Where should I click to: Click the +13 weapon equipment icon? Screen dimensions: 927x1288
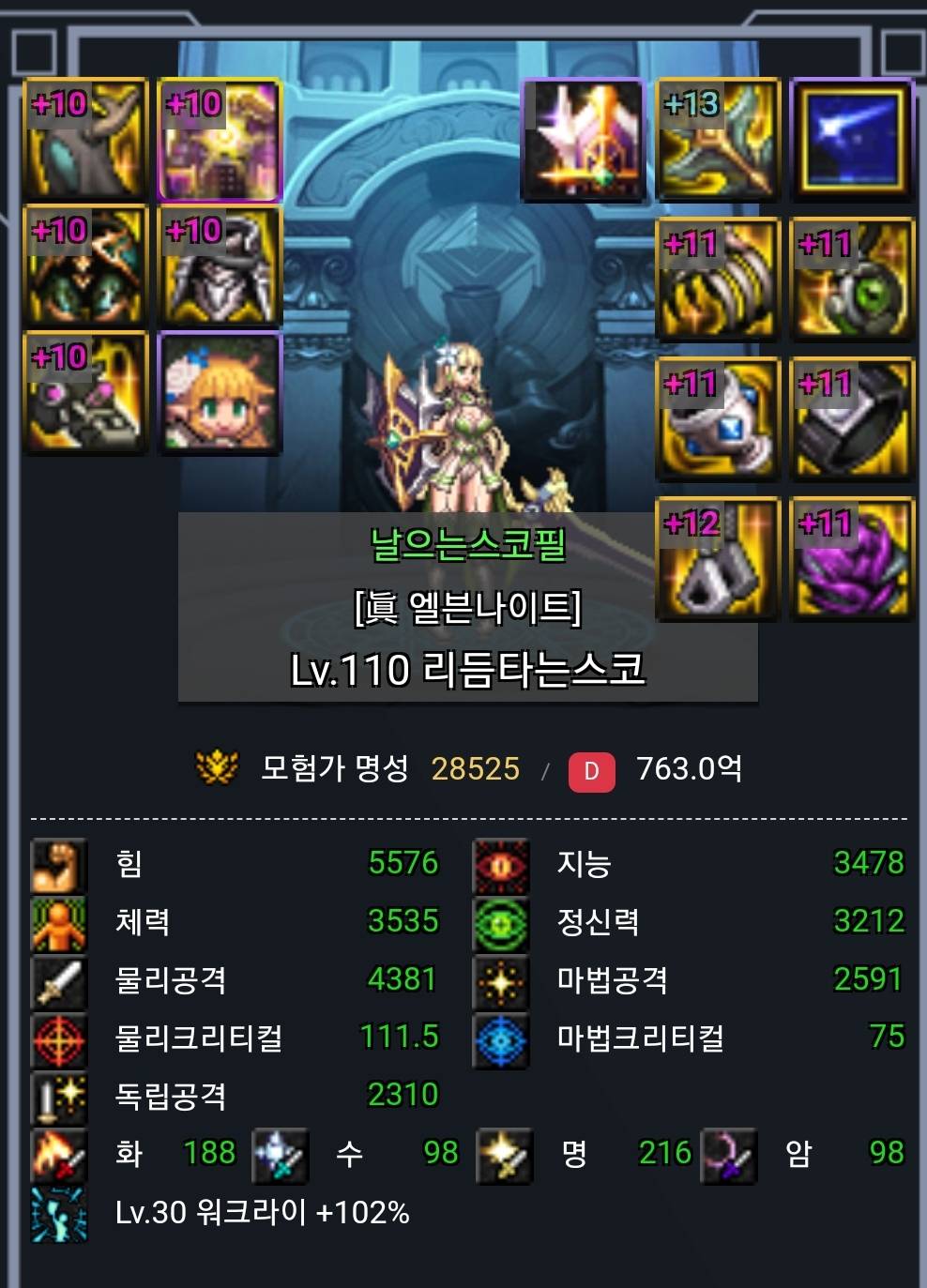(718, 139)
